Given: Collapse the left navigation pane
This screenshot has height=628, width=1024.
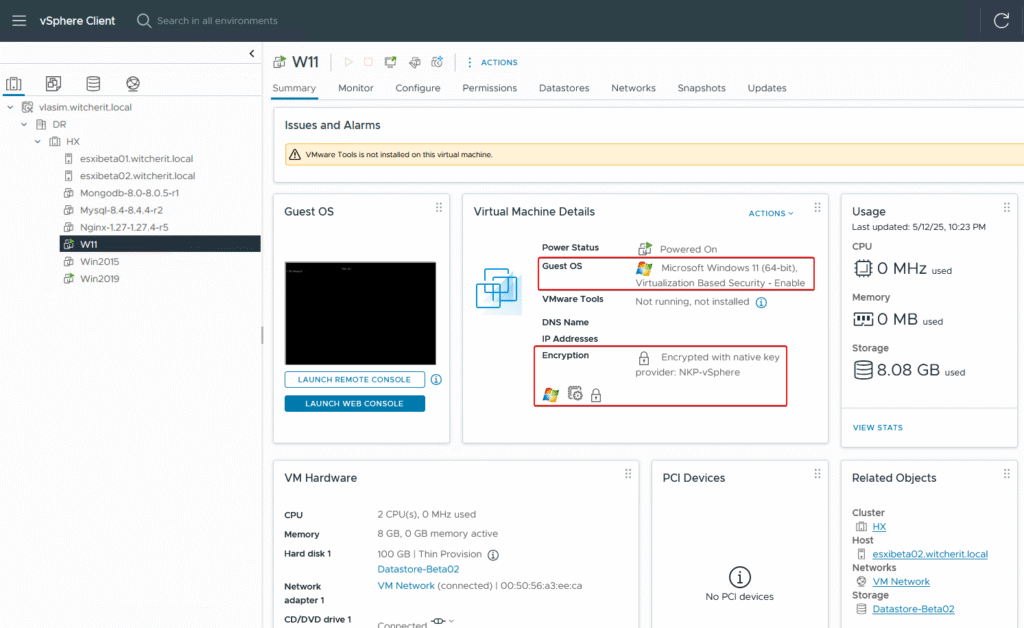Looking at the screenshot, I should click(x=252, y=54).
